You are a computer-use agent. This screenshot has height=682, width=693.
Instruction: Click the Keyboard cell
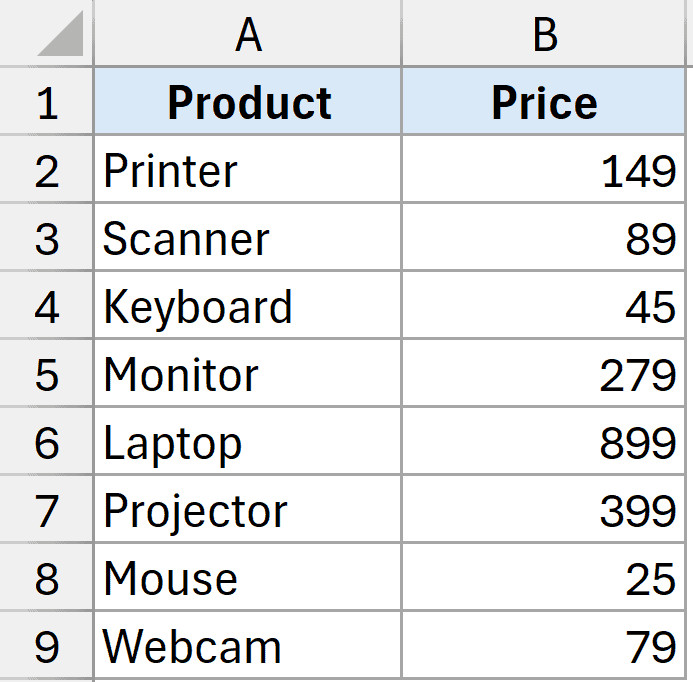[x=248, y=307]
